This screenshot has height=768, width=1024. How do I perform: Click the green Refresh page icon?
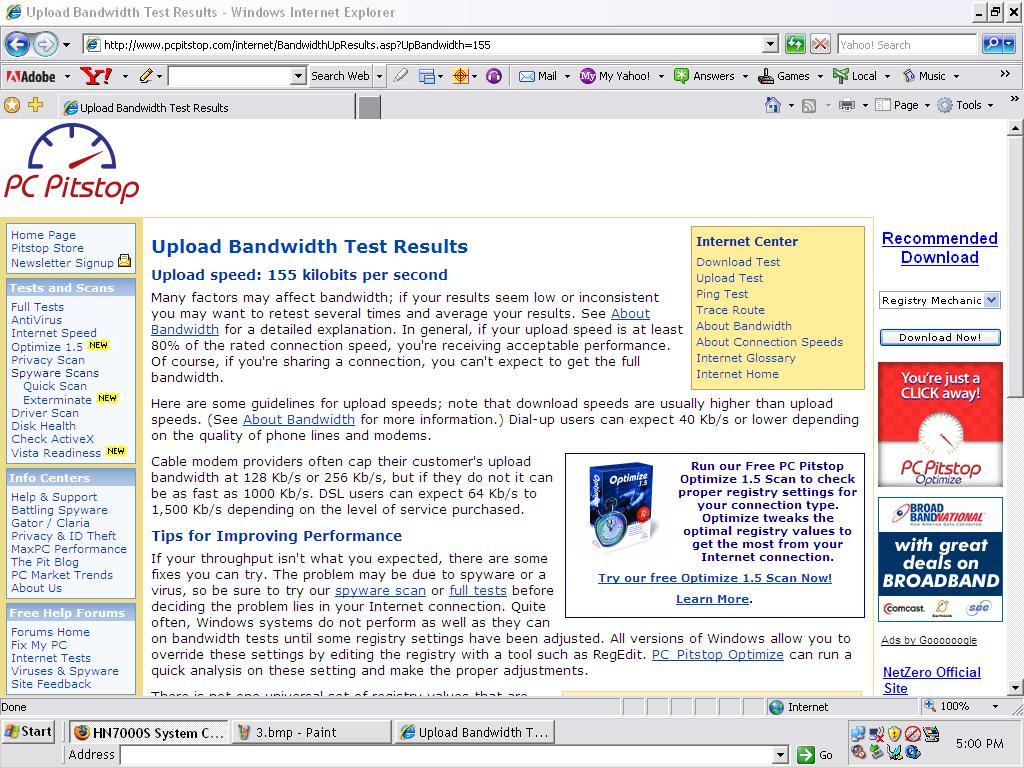pos(795,44)
